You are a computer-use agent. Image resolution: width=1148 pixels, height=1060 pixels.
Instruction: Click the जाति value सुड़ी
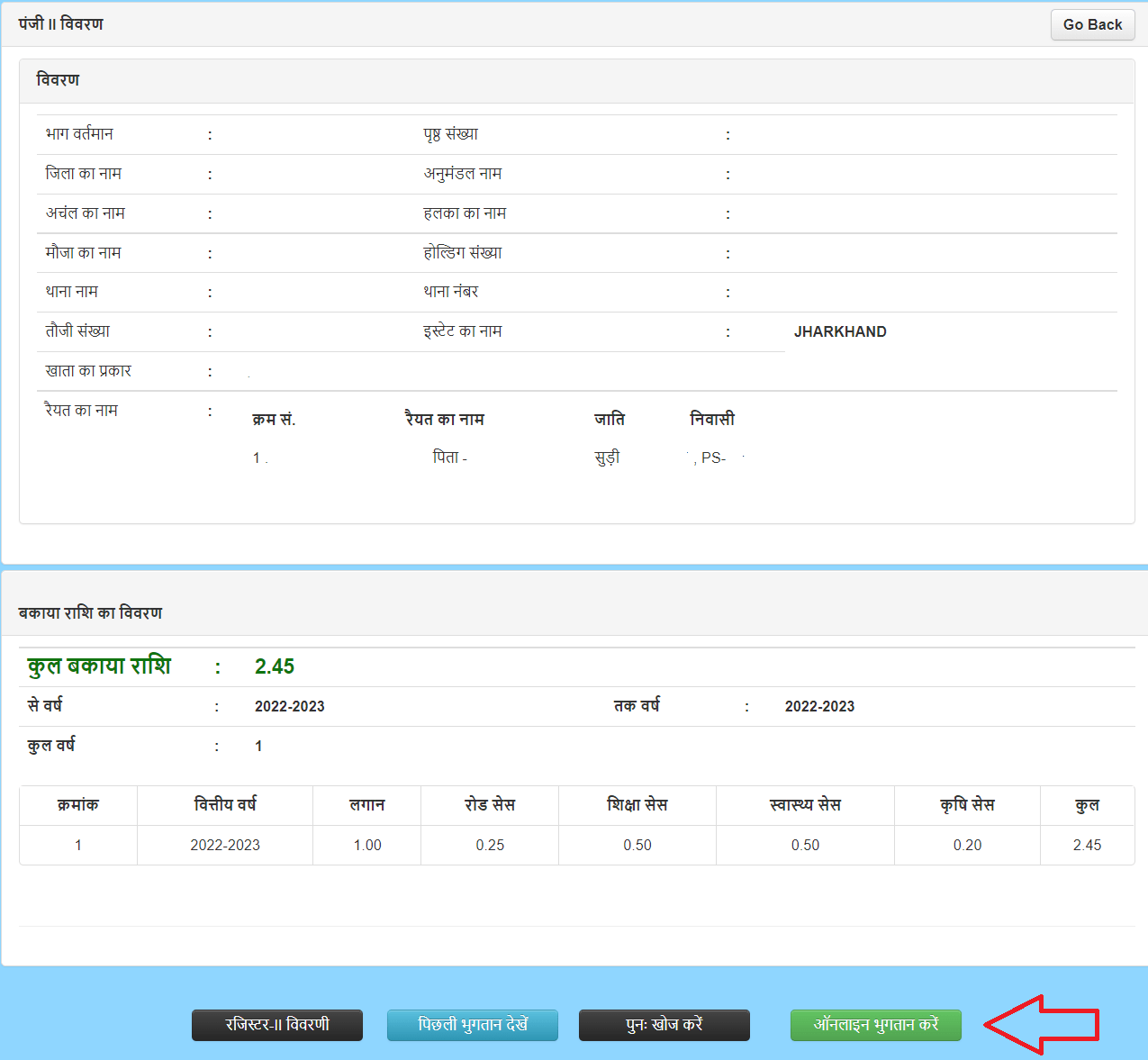click(607, 458)
